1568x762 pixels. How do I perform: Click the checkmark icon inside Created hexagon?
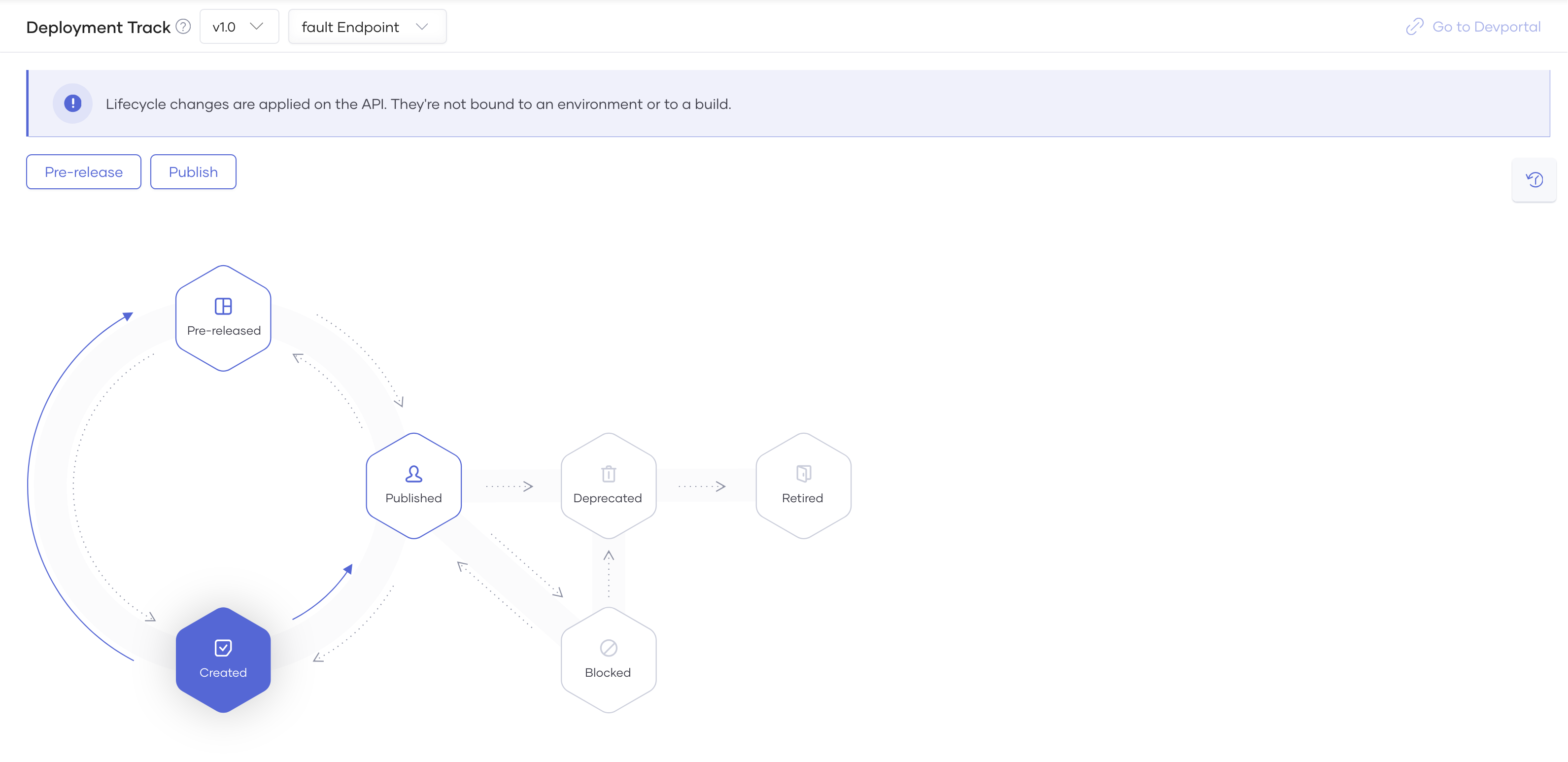[x=223, y=648]
